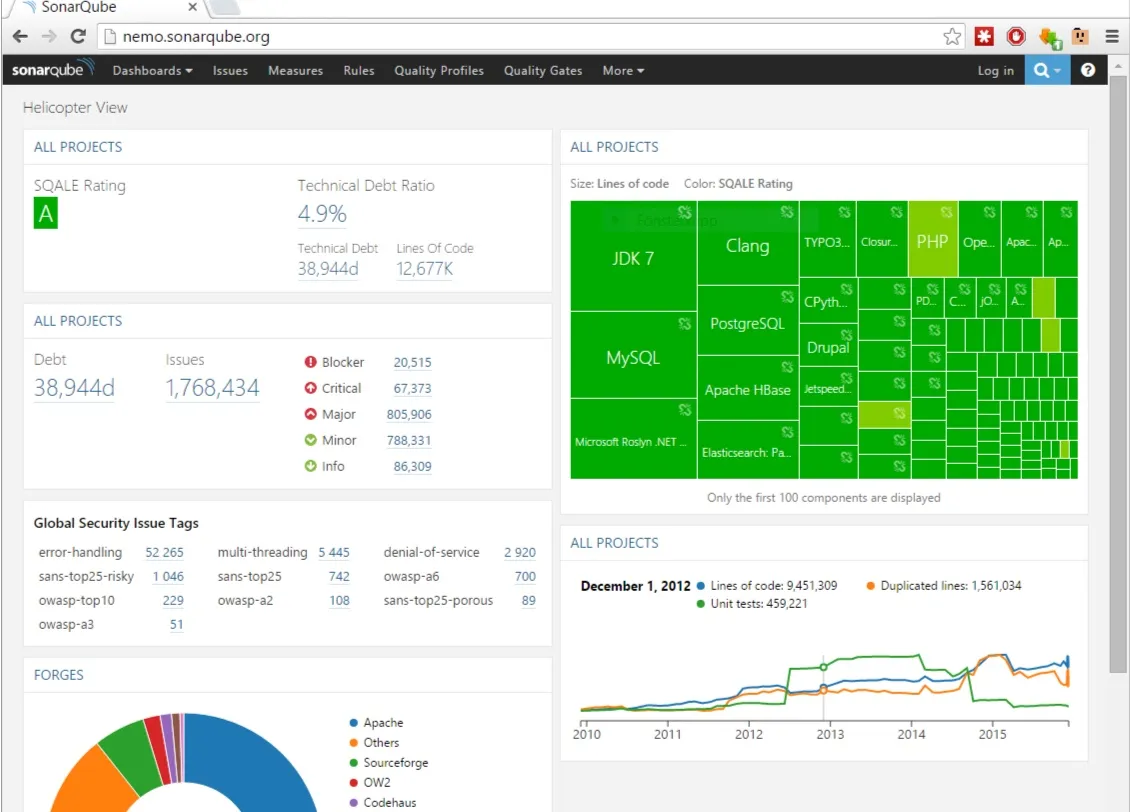Expand the Dashboards dropdown menu
Screen dimensions: 1130x812
pyautogui.click(x=152, y=70)
